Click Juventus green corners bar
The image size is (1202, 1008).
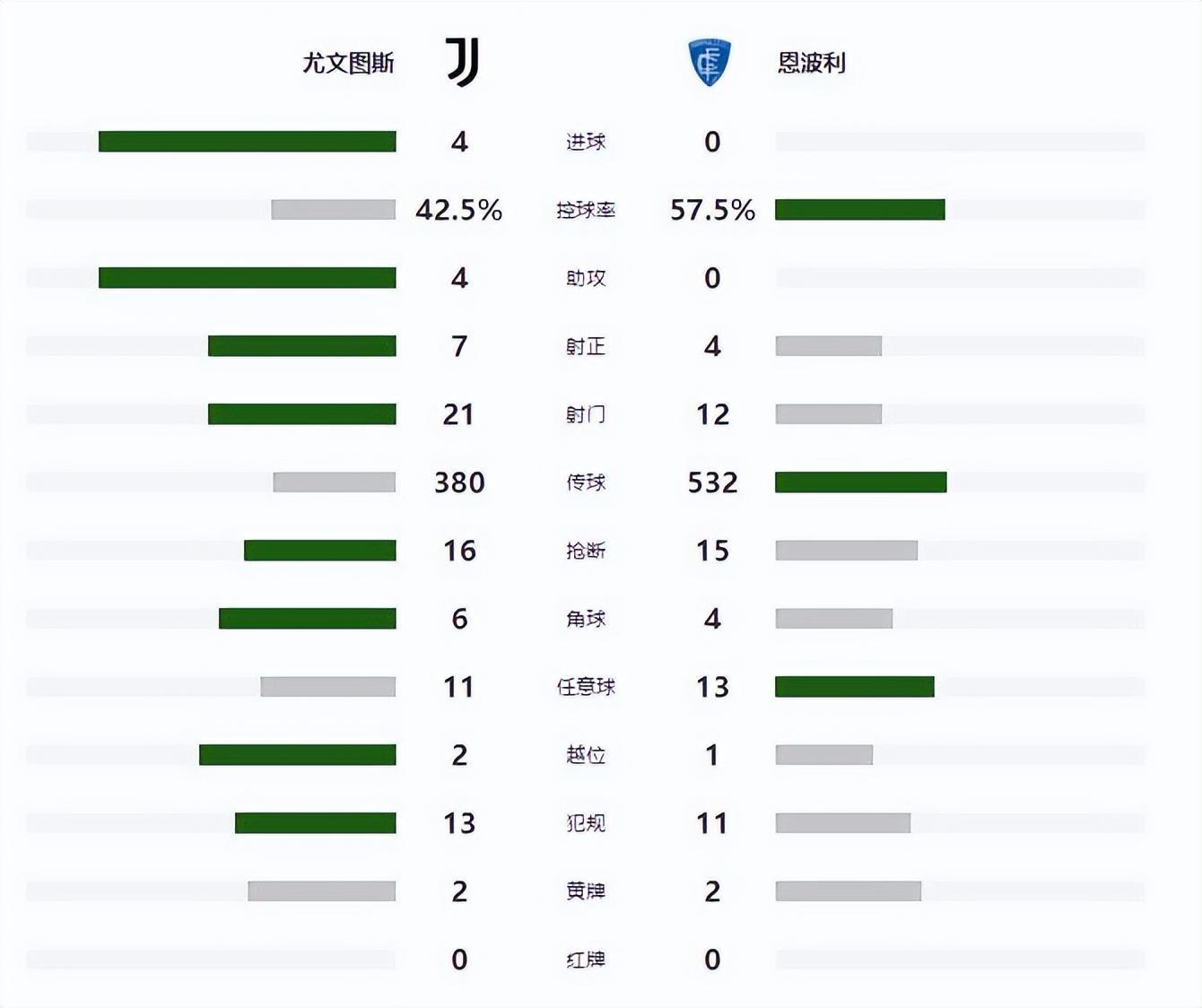(307, 619)
